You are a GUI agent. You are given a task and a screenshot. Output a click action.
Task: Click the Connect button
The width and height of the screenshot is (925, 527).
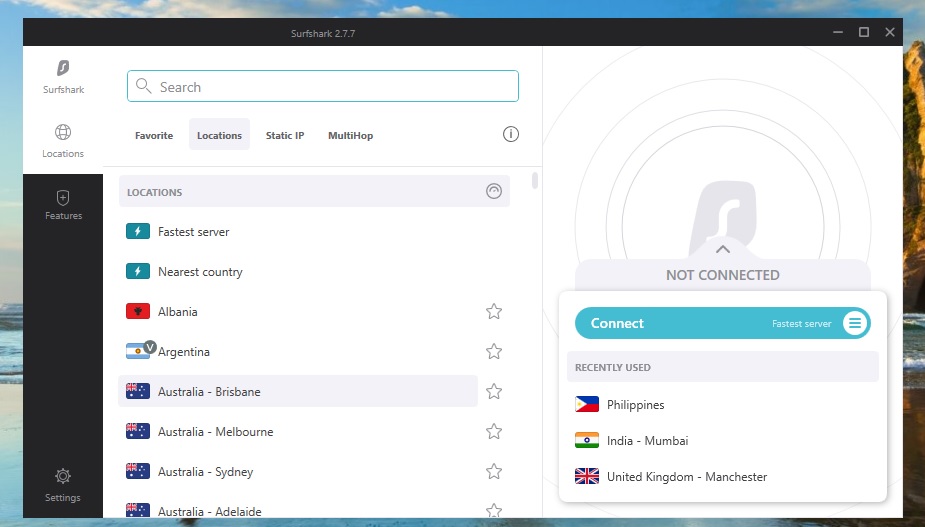pyautogui.click(x=723, y=323)
